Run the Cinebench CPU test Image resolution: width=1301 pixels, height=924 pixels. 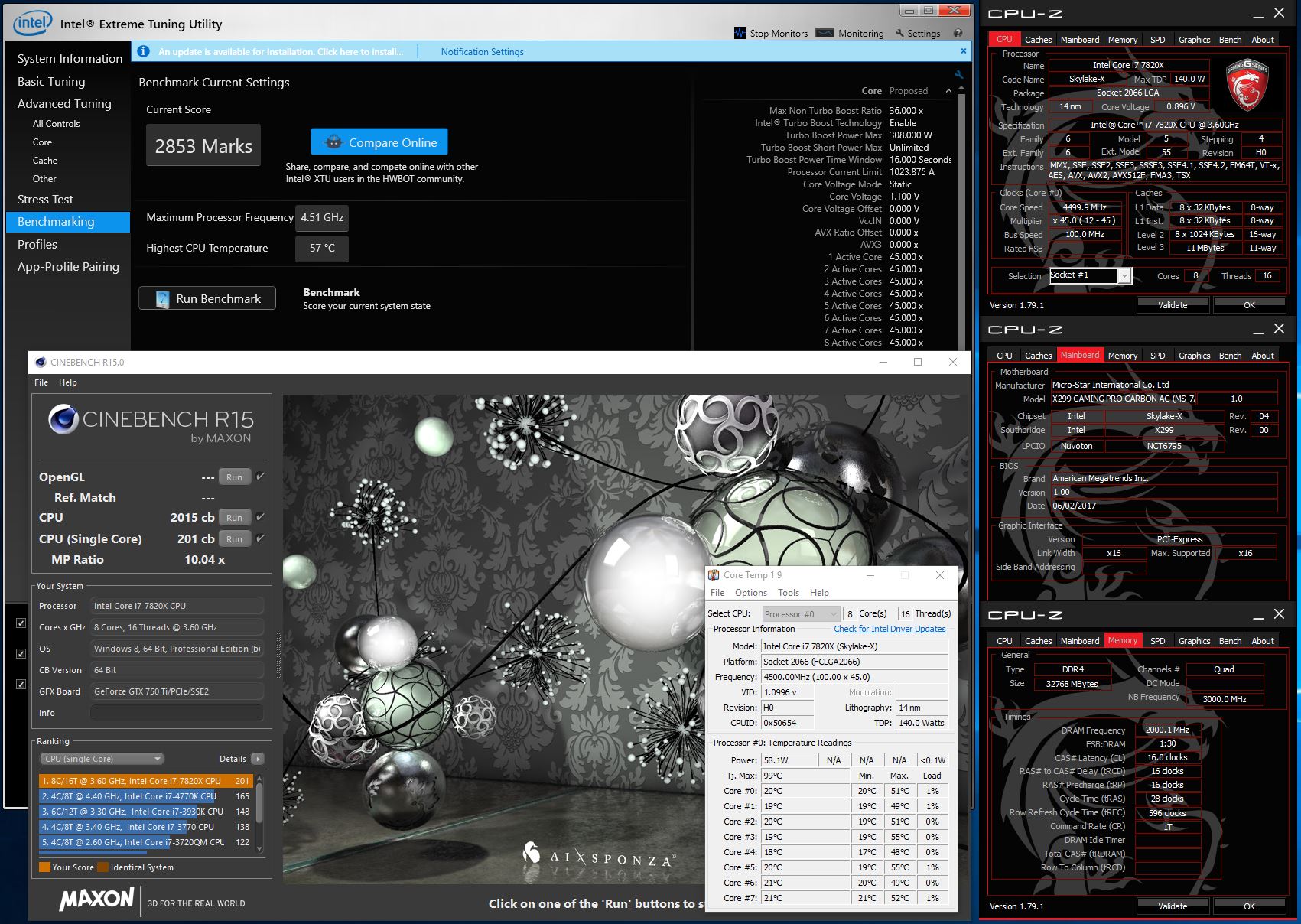tap(234, 517)
